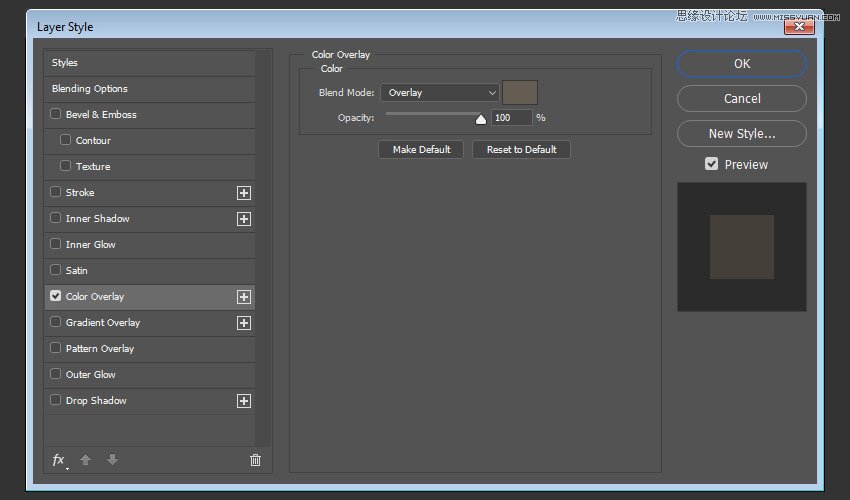
Task: Click the trash icon to delete effect
Action: [255, 460]
